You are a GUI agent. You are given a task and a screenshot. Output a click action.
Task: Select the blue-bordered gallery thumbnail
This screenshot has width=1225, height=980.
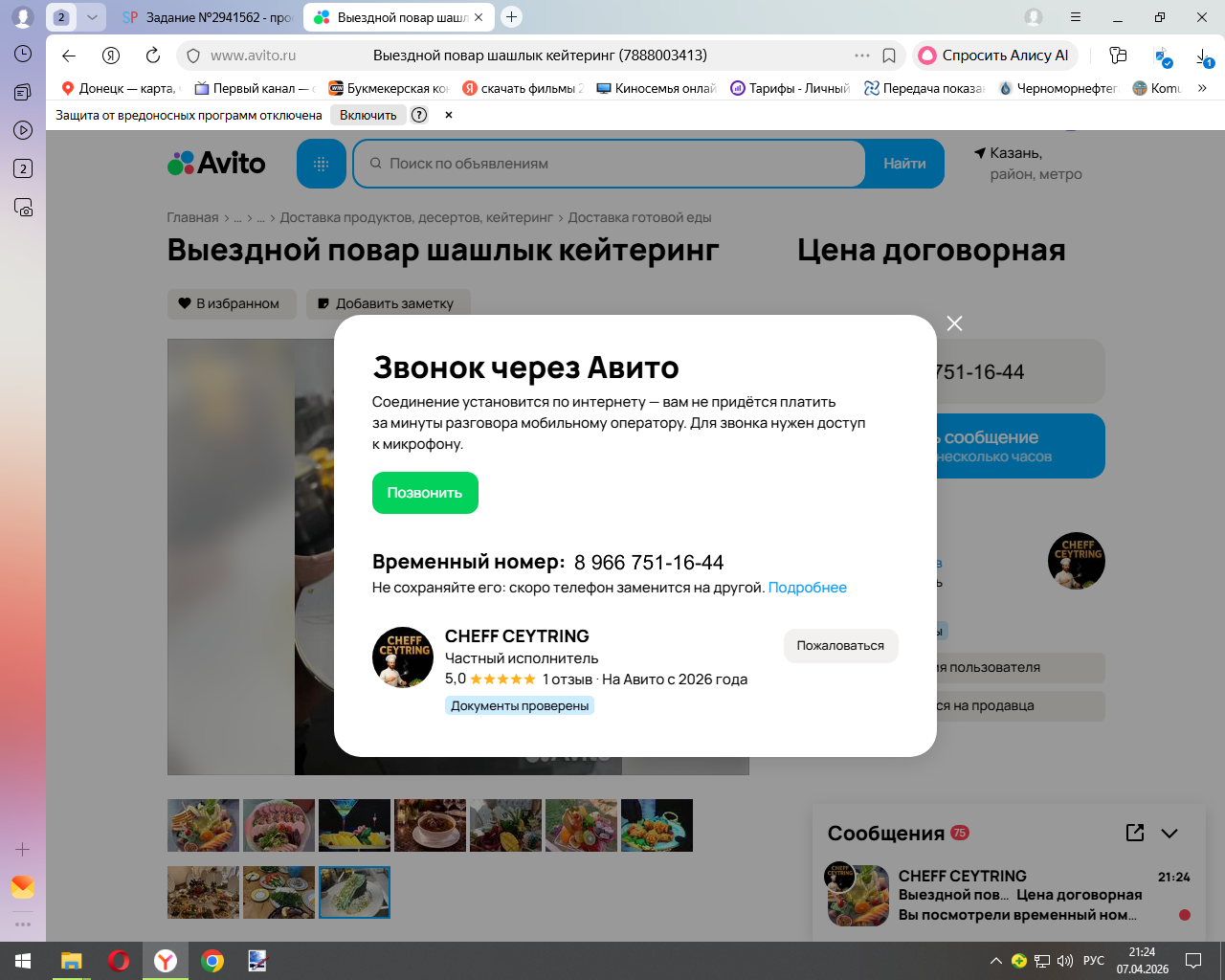(354, 892)
